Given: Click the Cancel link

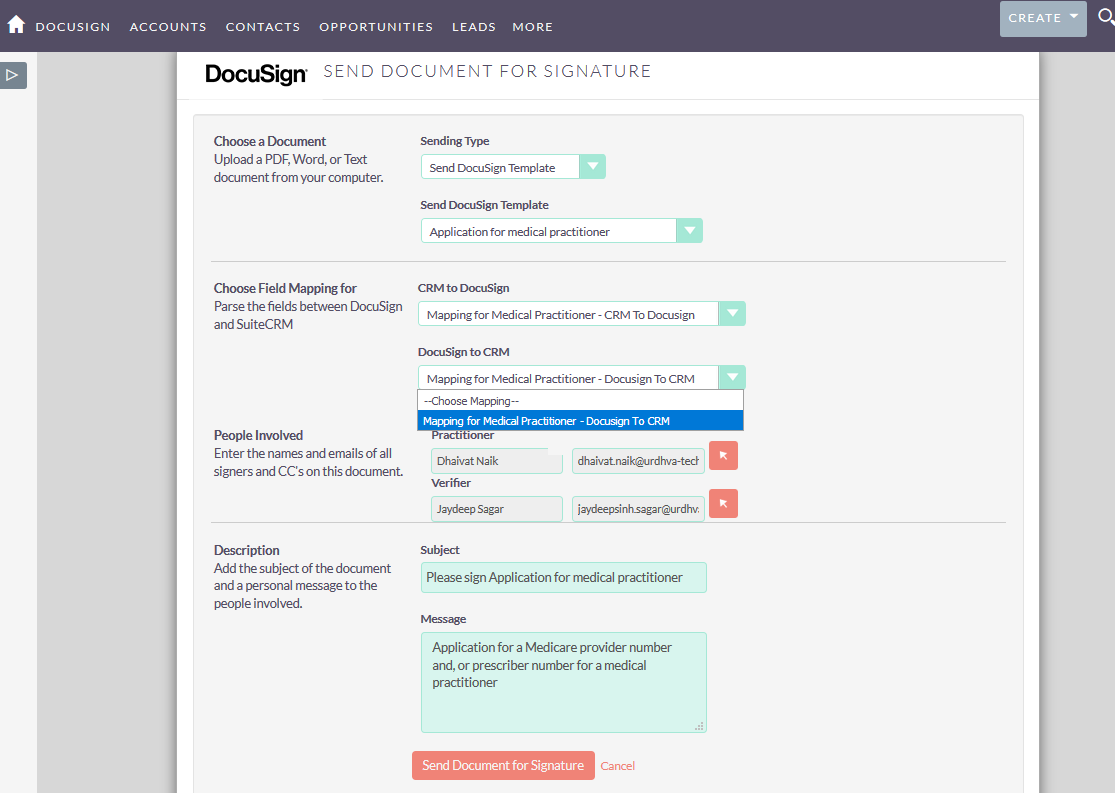Looking at the screenshot, I should [x=617, y=766].
